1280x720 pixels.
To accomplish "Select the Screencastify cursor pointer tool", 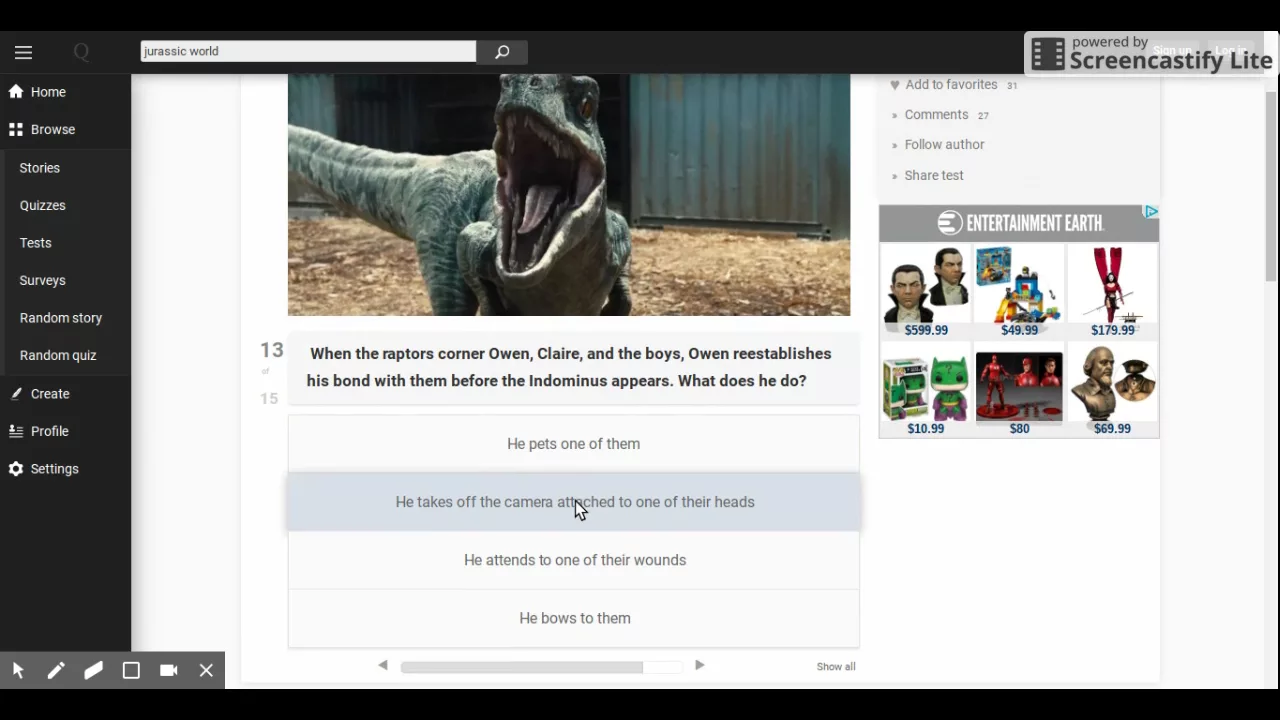I will [18, 671].
